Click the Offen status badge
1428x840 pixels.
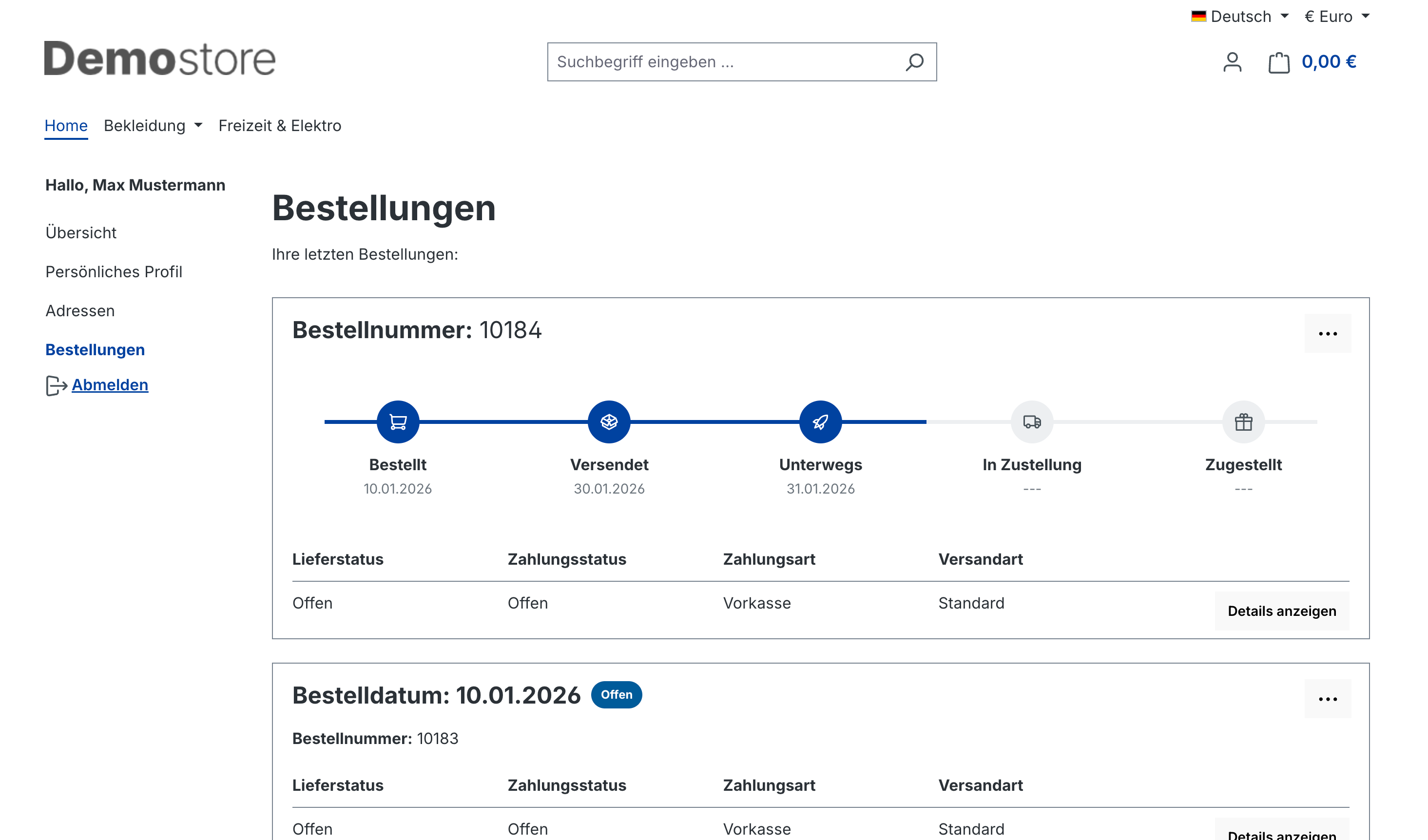[x=617, y=694]
